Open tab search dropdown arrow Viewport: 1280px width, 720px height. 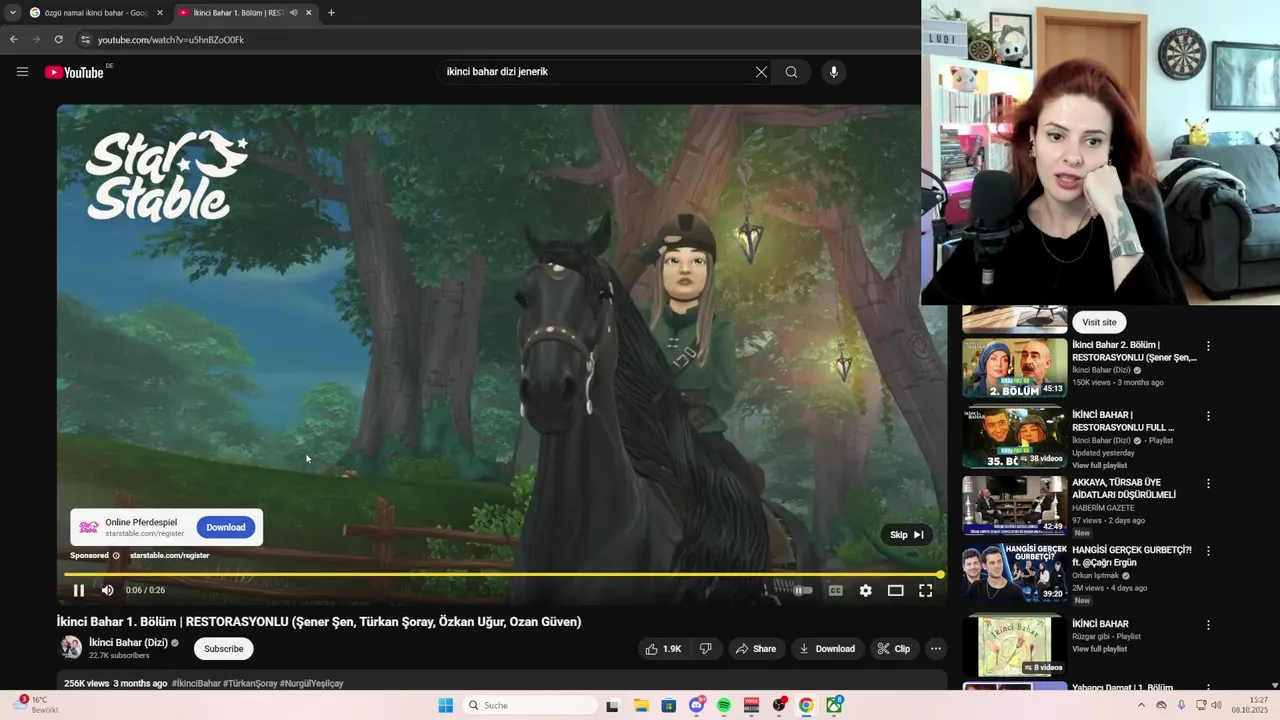point(13,13)
